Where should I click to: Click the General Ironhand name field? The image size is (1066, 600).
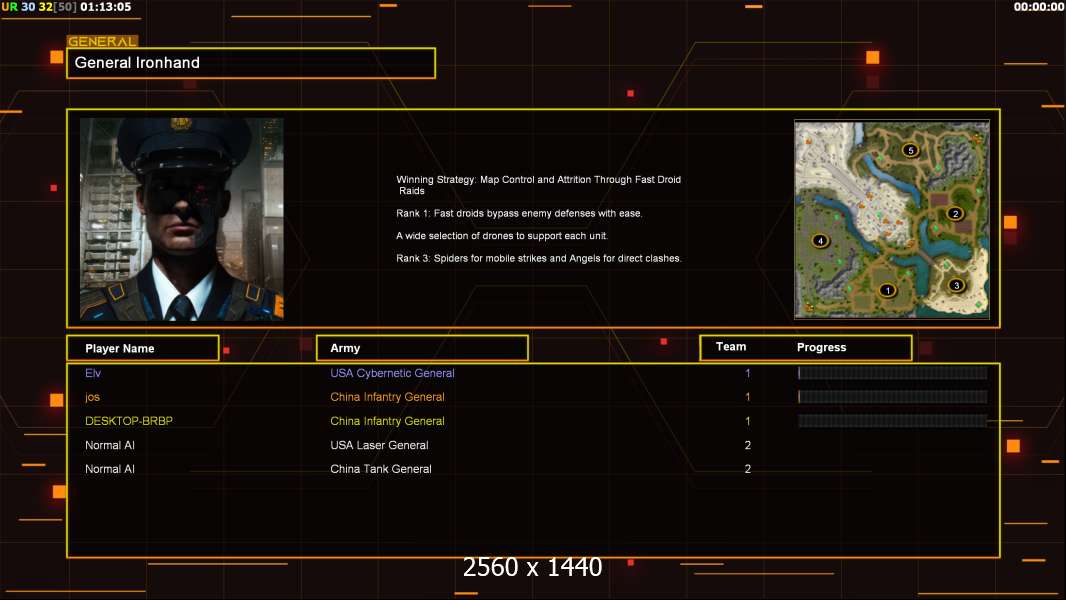[251, 63]
